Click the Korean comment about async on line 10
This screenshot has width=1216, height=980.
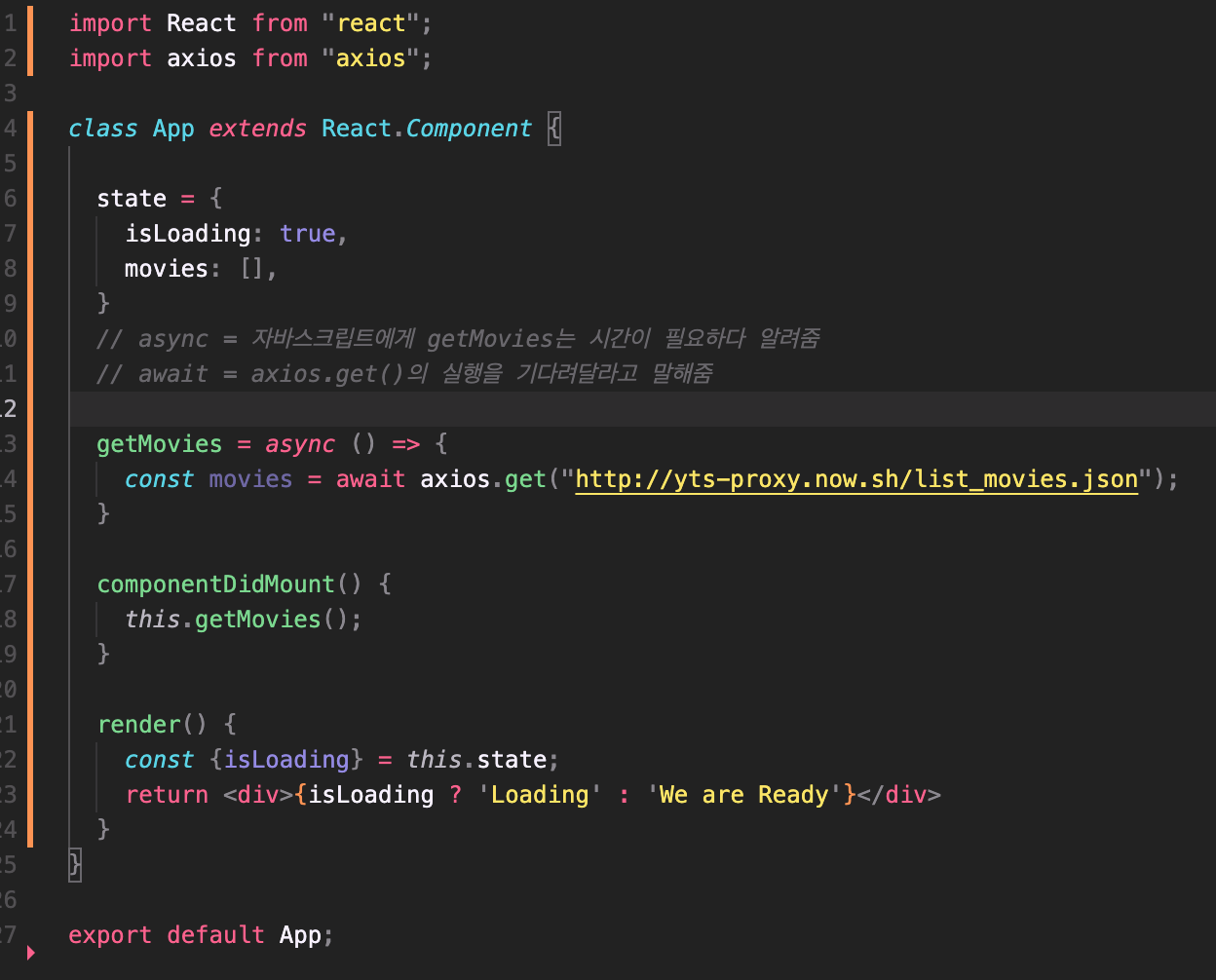[x=458, y=338]
